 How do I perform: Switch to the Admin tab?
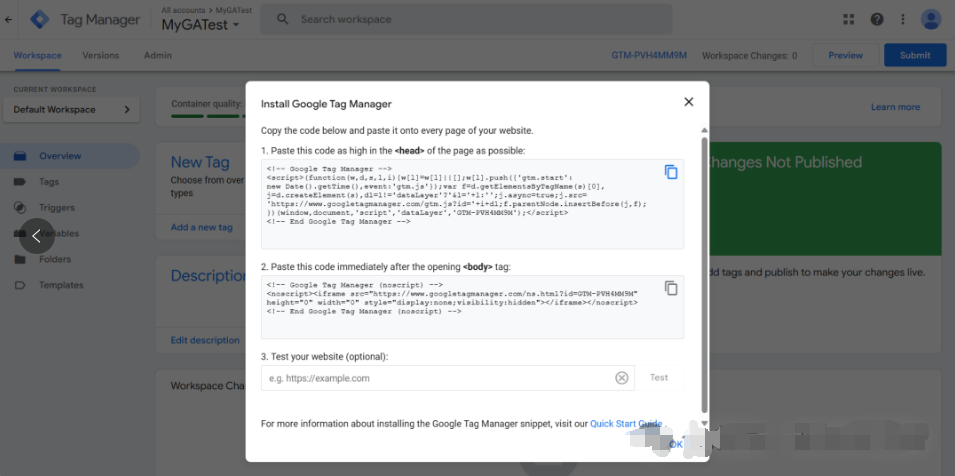pyautogui.click(x=158, y=55)
